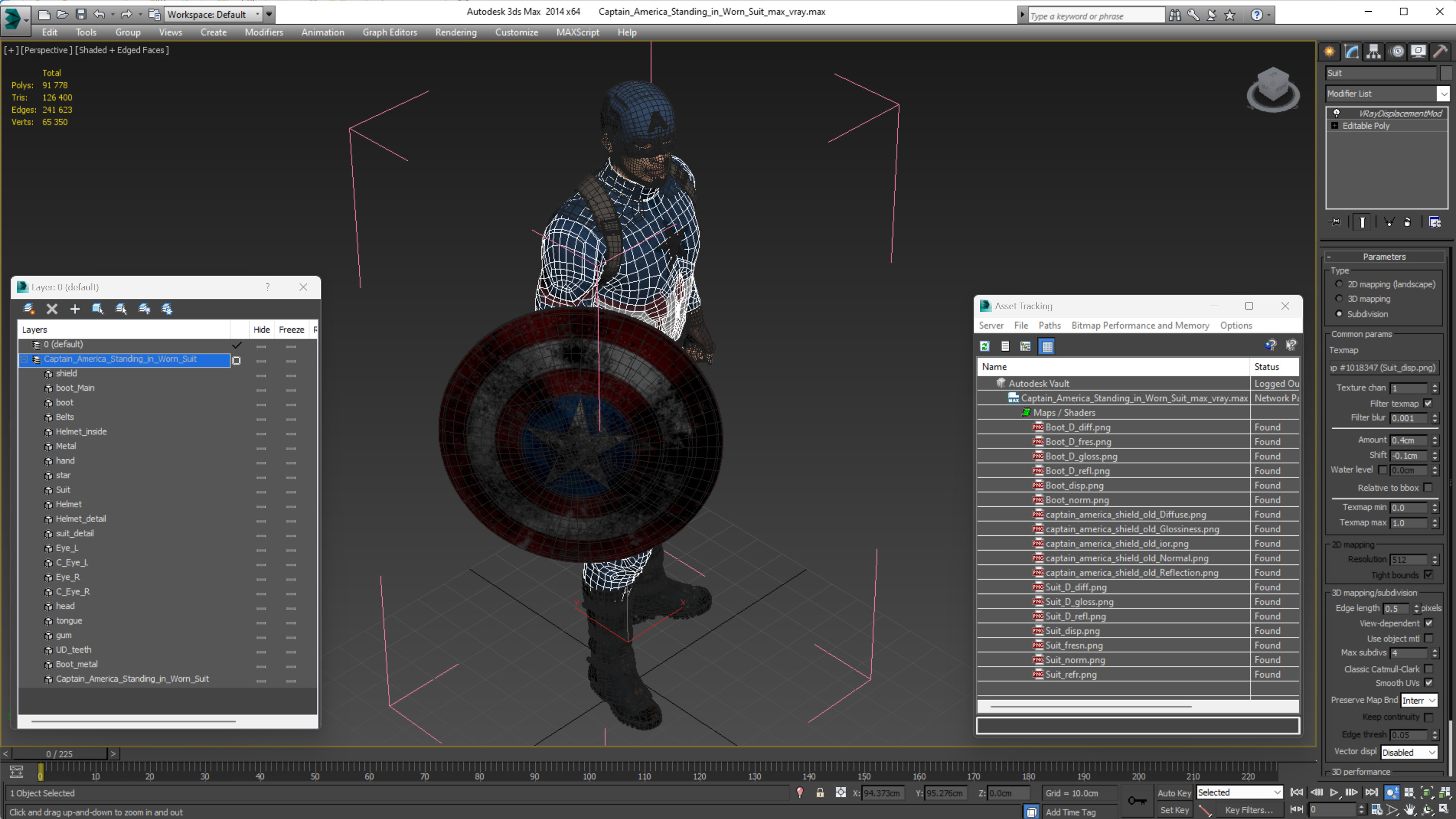This screenshot has height=819, width=1456.
Task: Click the Play Animation button
Action: pyautogui.click(x=1334, y=792)
